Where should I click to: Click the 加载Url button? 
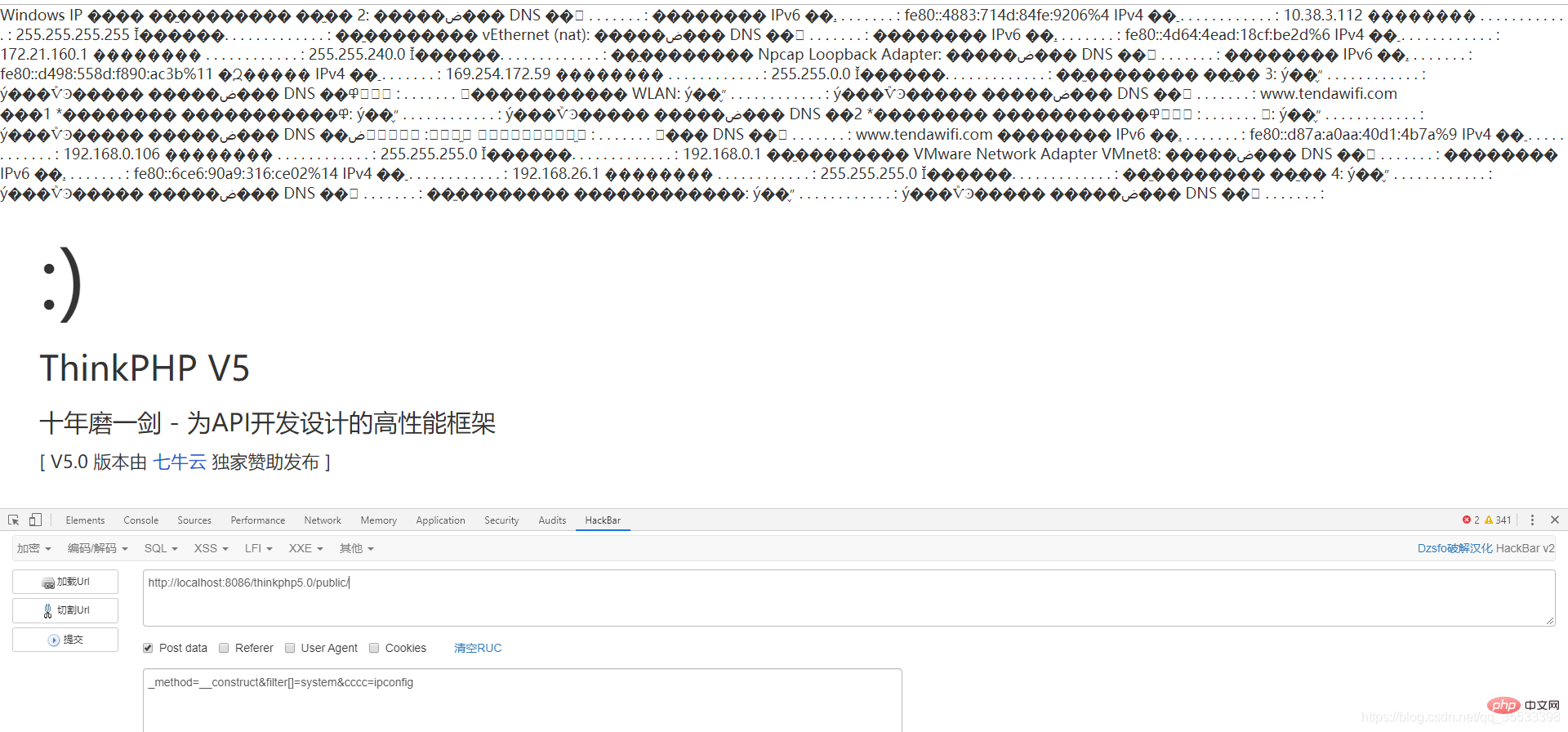pos(65,582)
